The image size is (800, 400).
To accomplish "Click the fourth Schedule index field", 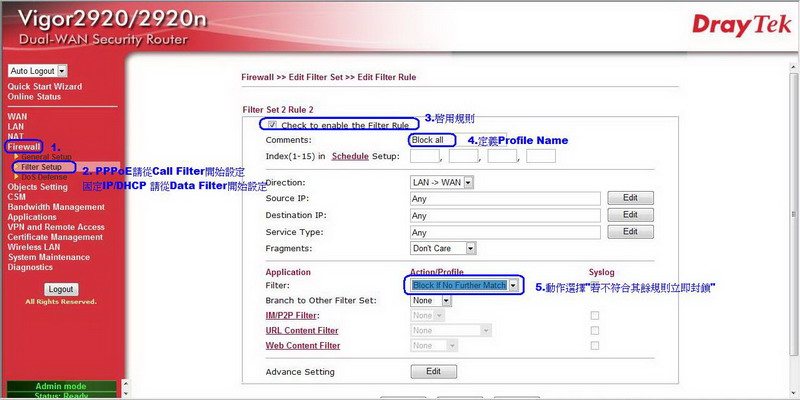I will [x=541, y=156].
